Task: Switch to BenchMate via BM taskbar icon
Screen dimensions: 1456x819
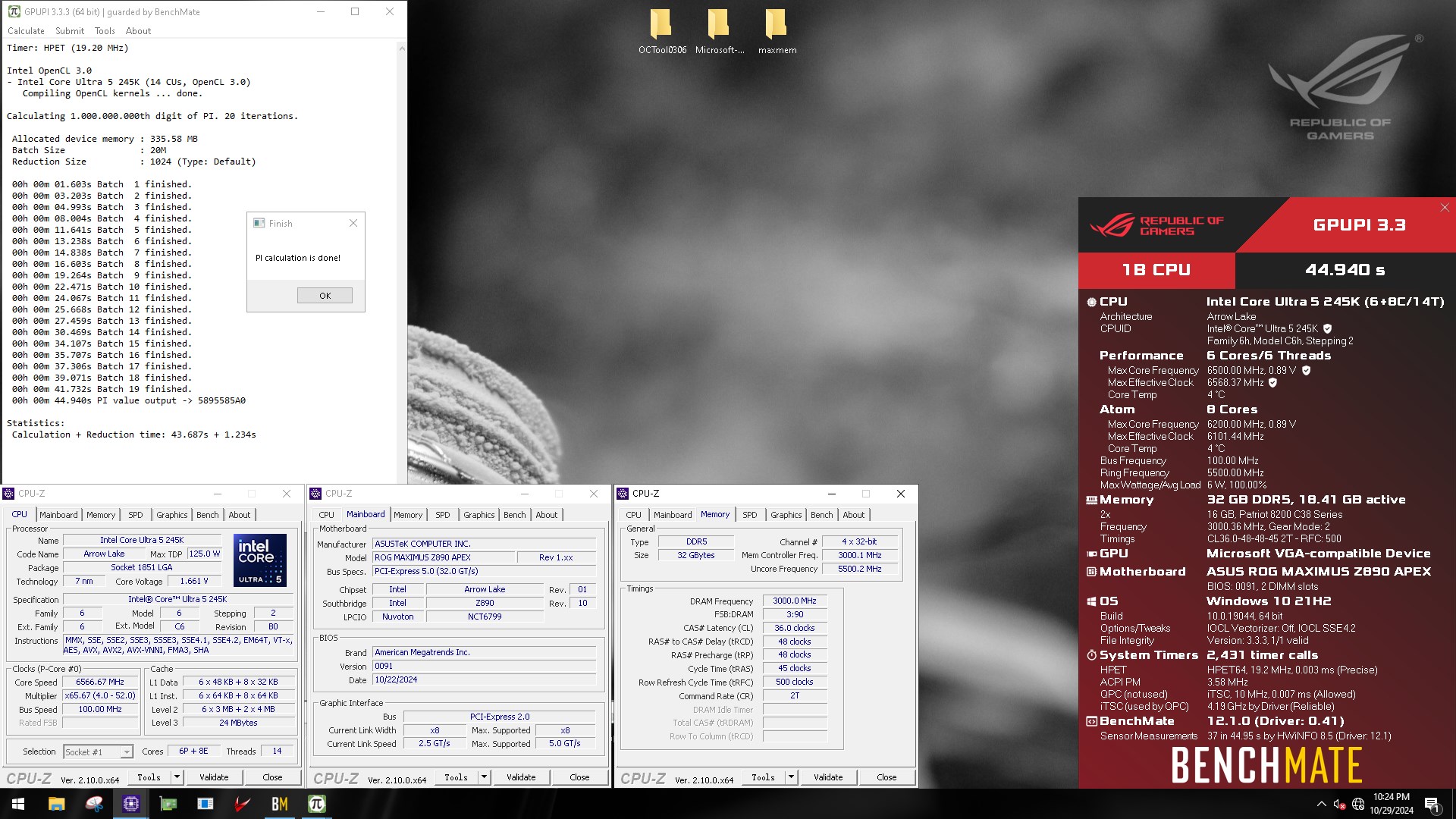Action: tap(280, 804)
